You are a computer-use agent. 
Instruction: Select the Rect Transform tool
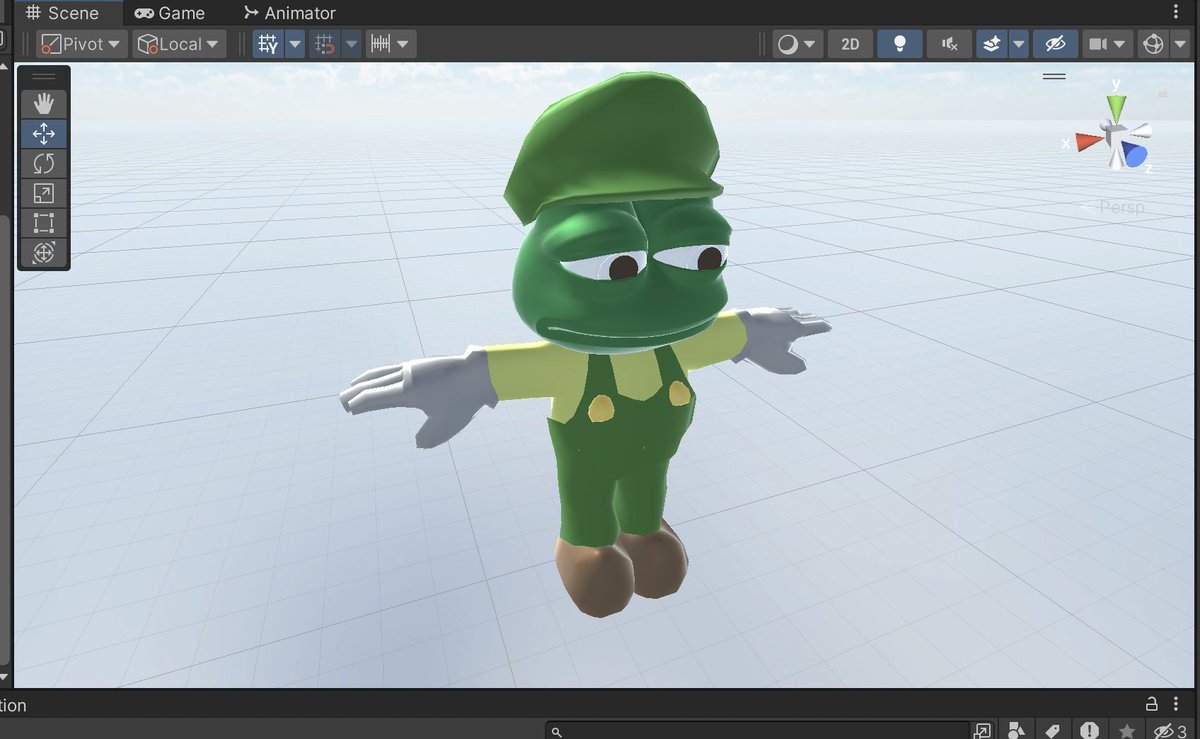pos(44,223)
